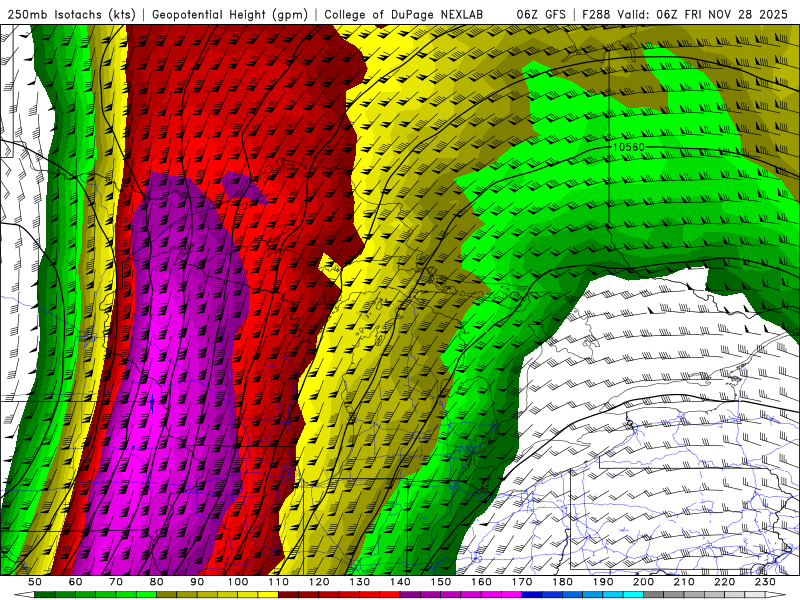Click the 130 value on the color scale
The height and width of the screenshot is (600, 800).
(x=360, y=582)
